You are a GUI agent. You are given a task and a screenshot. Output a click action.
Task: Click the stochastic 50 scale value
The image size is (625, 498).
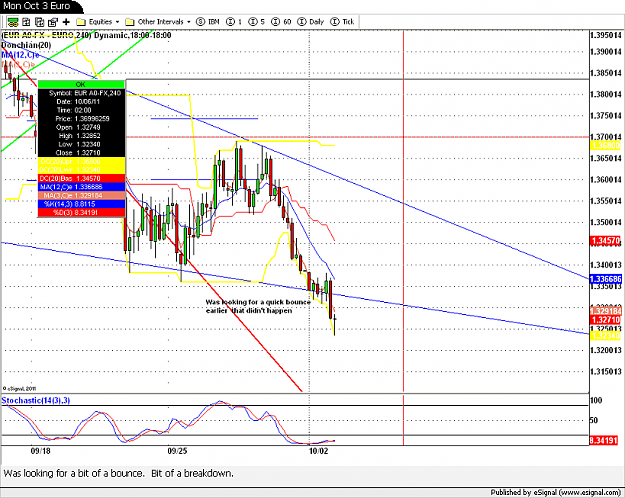click(x=594, y=420)
